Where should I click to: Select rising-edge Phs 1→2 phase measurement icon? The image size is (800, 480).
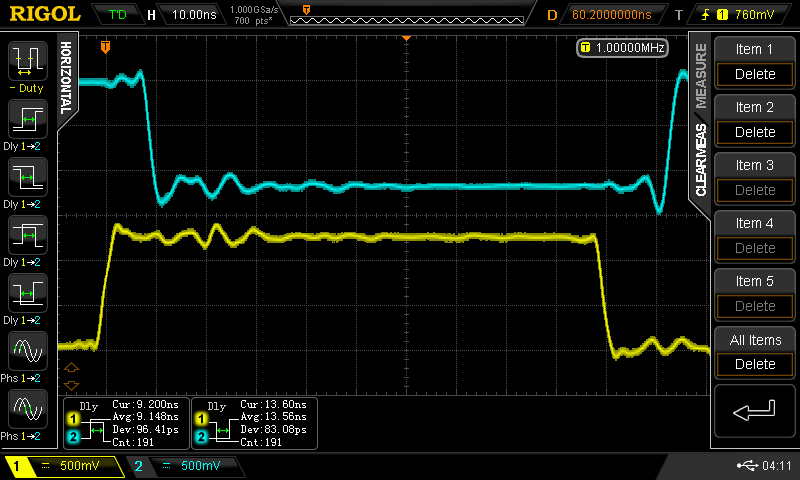(x=28, y=351)
